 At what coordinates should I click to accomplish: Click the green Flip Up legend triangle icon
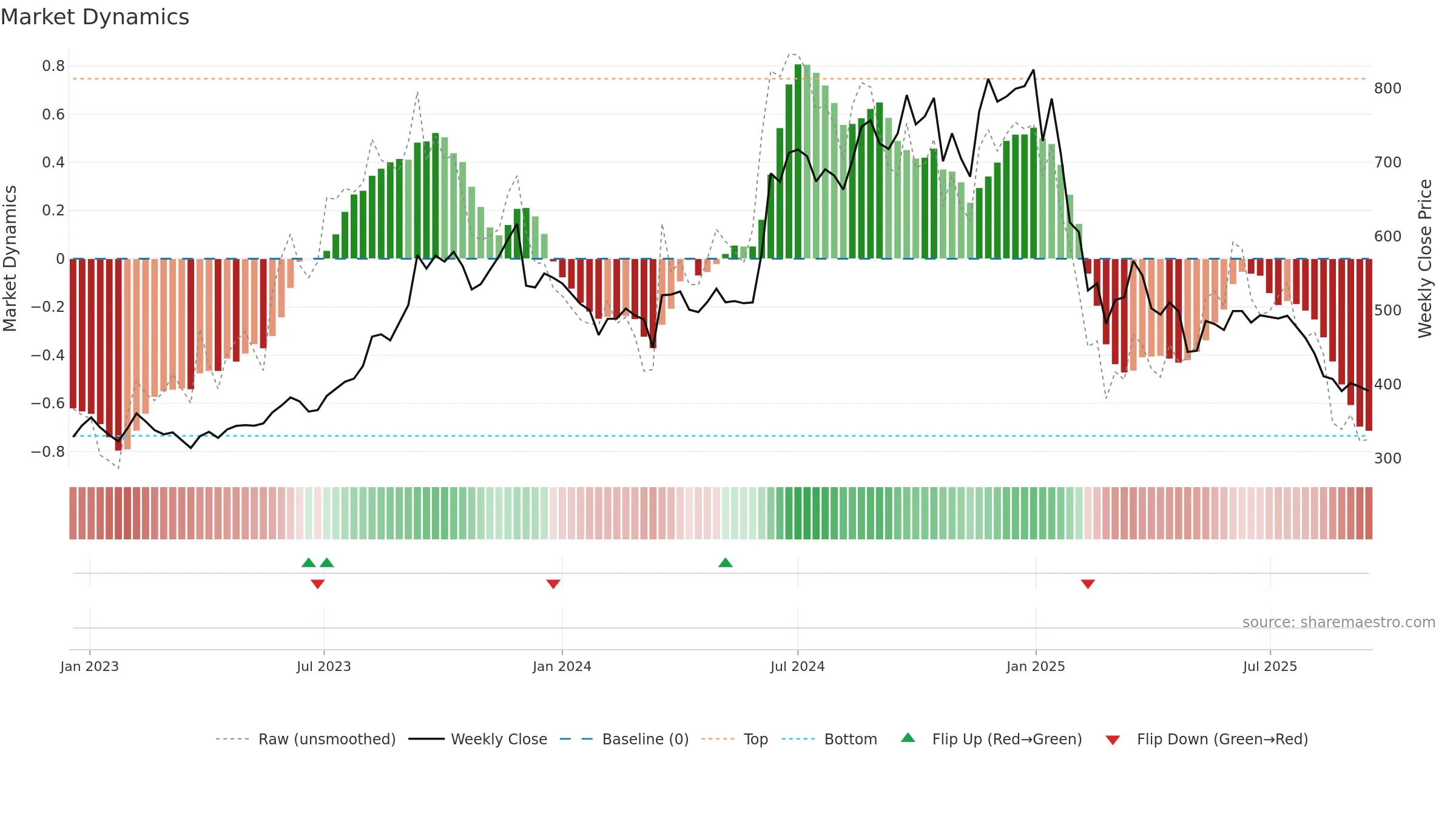coord(908,738)
